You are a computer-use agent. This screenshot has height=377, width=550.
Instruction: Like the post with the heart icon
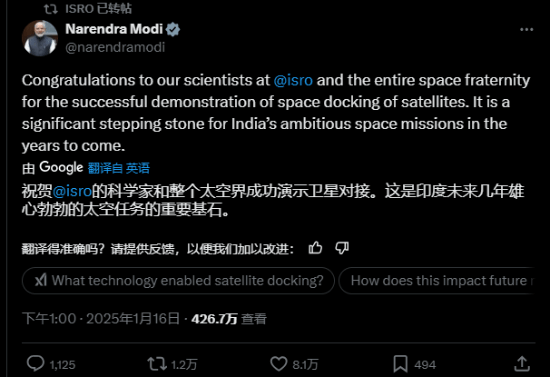click(279, 364)
